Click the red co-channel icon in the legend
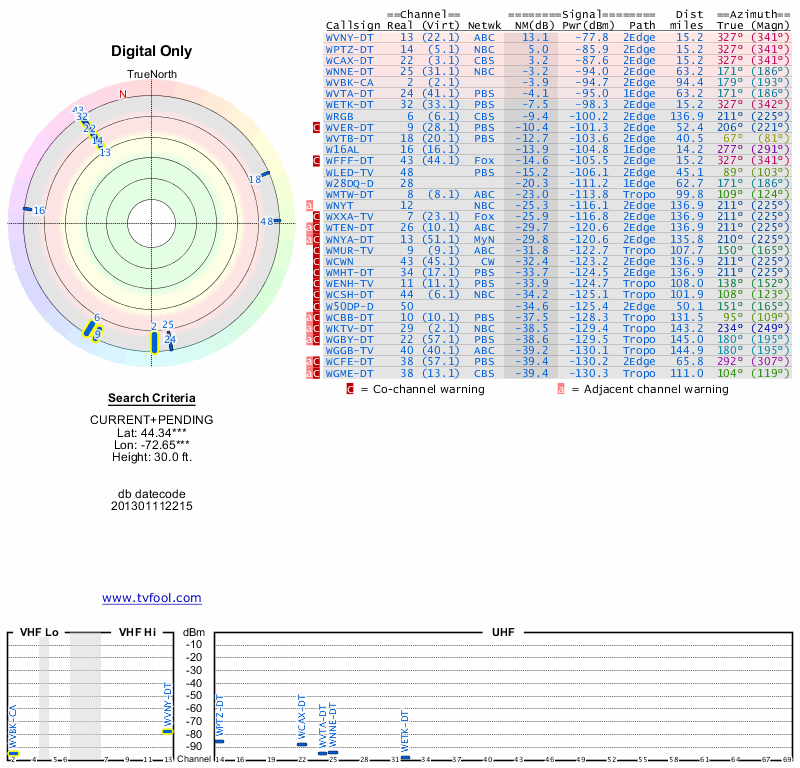This screenshot has width=800, height=768. pyautogui.click(x=349, y=389)
